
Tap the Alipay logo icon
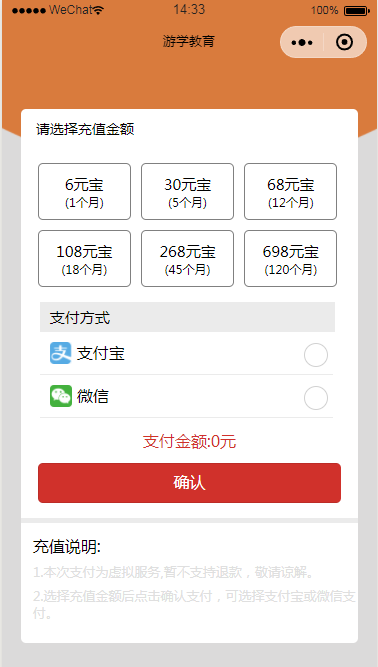[61, 353]
